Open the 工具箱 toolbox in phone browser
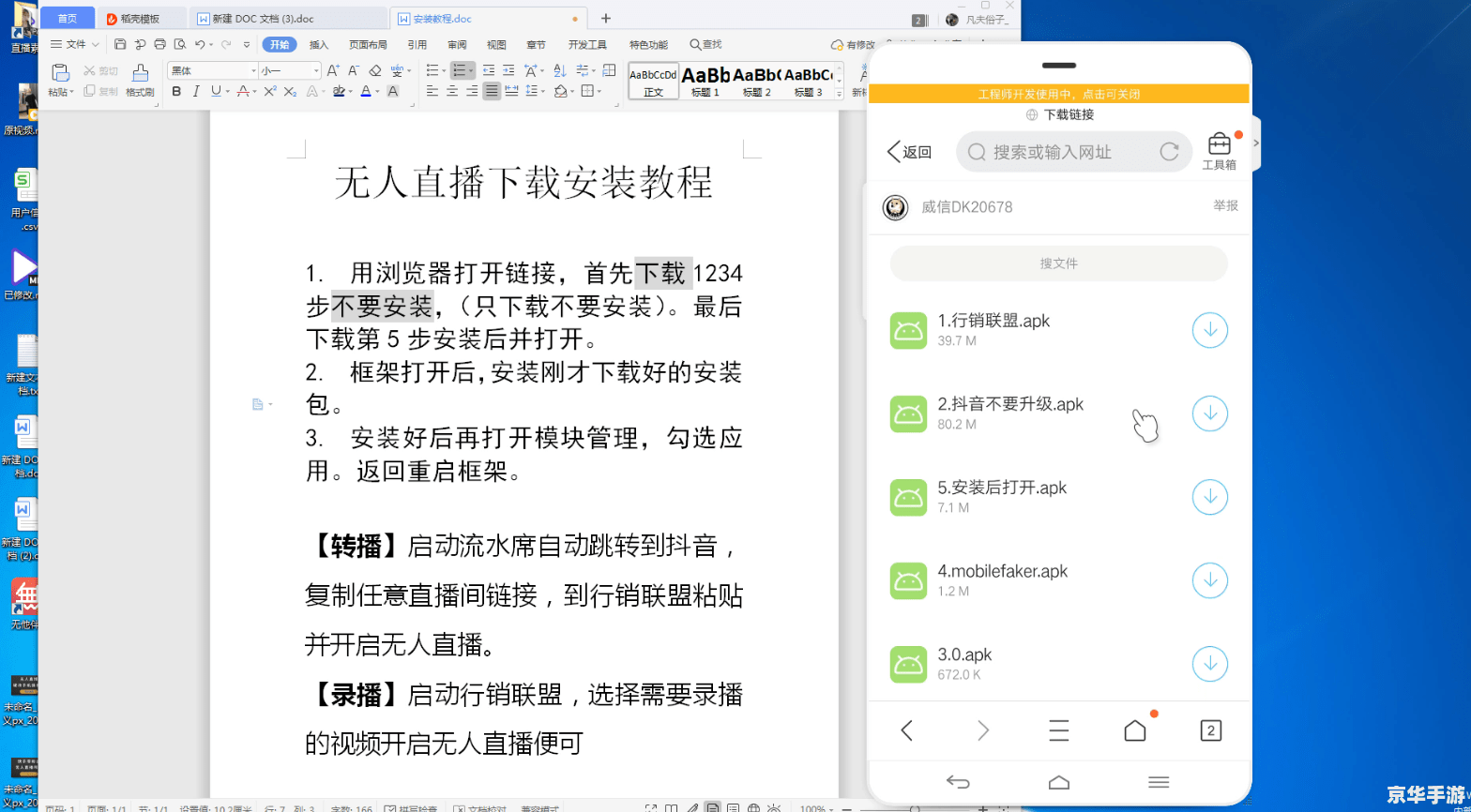Screen dimensions: 1471x812 point(1219,151)
